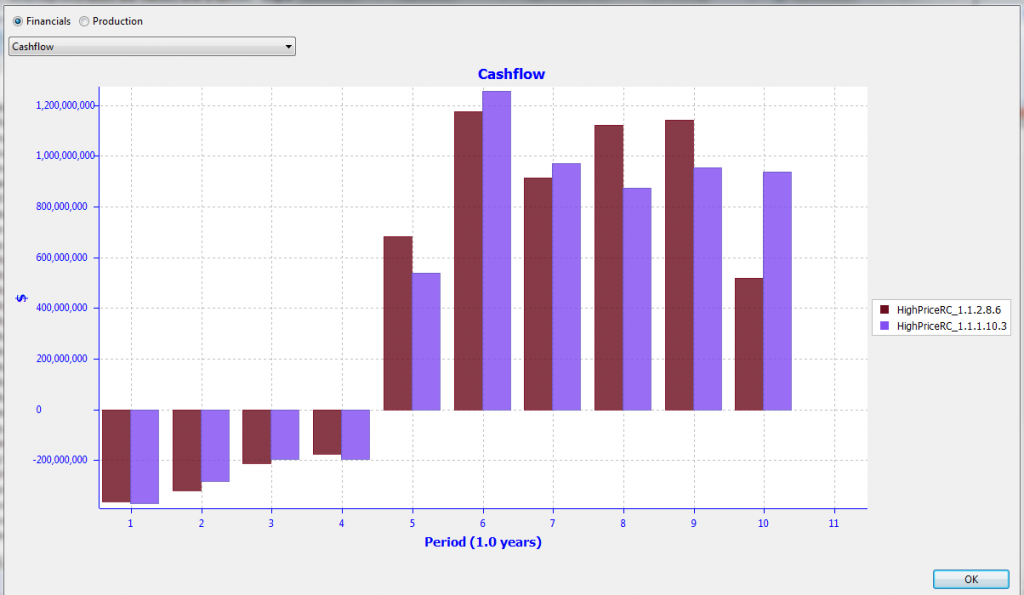Click the 1,000,000,000 y-axis label
Screen dimensions: 1024x595
tap(65, 155)
